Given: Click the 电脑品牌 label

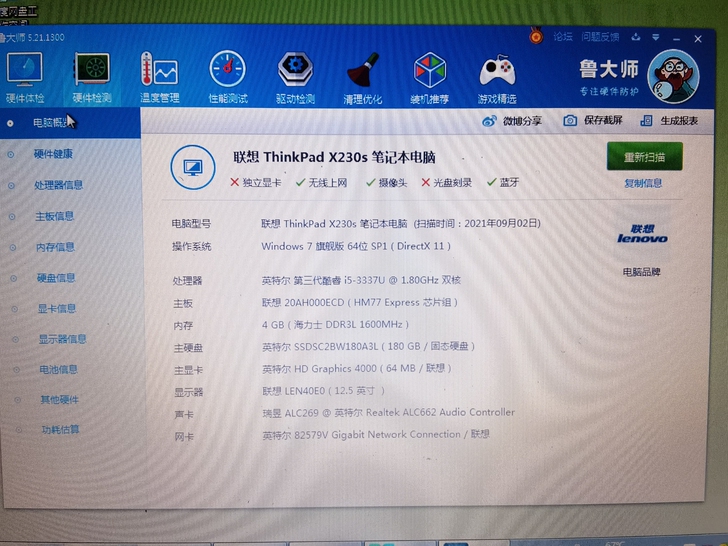Looking at the screenshot, I should 641,272.
